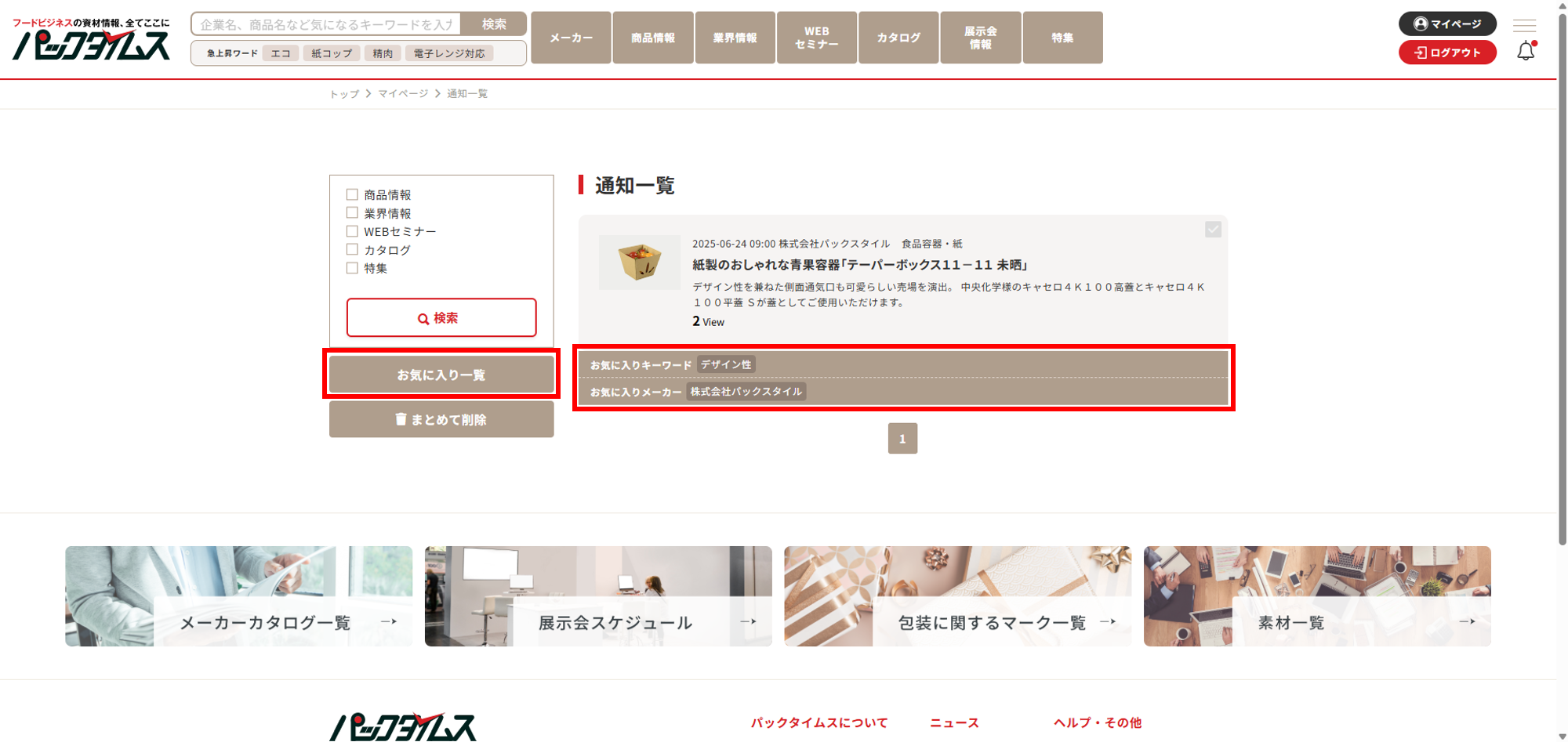Click 株式会社パックスタイル favorite maker tag
The width and height of the screenshot is (1568, 742).
[x=746, y=392]
